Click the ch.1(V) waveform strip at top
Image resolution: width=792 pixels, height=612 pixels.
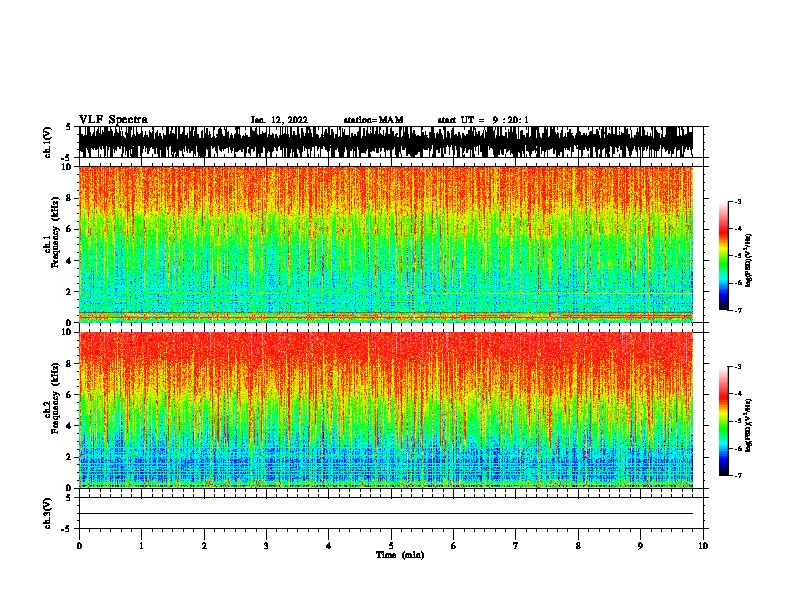tap(386, 142)
